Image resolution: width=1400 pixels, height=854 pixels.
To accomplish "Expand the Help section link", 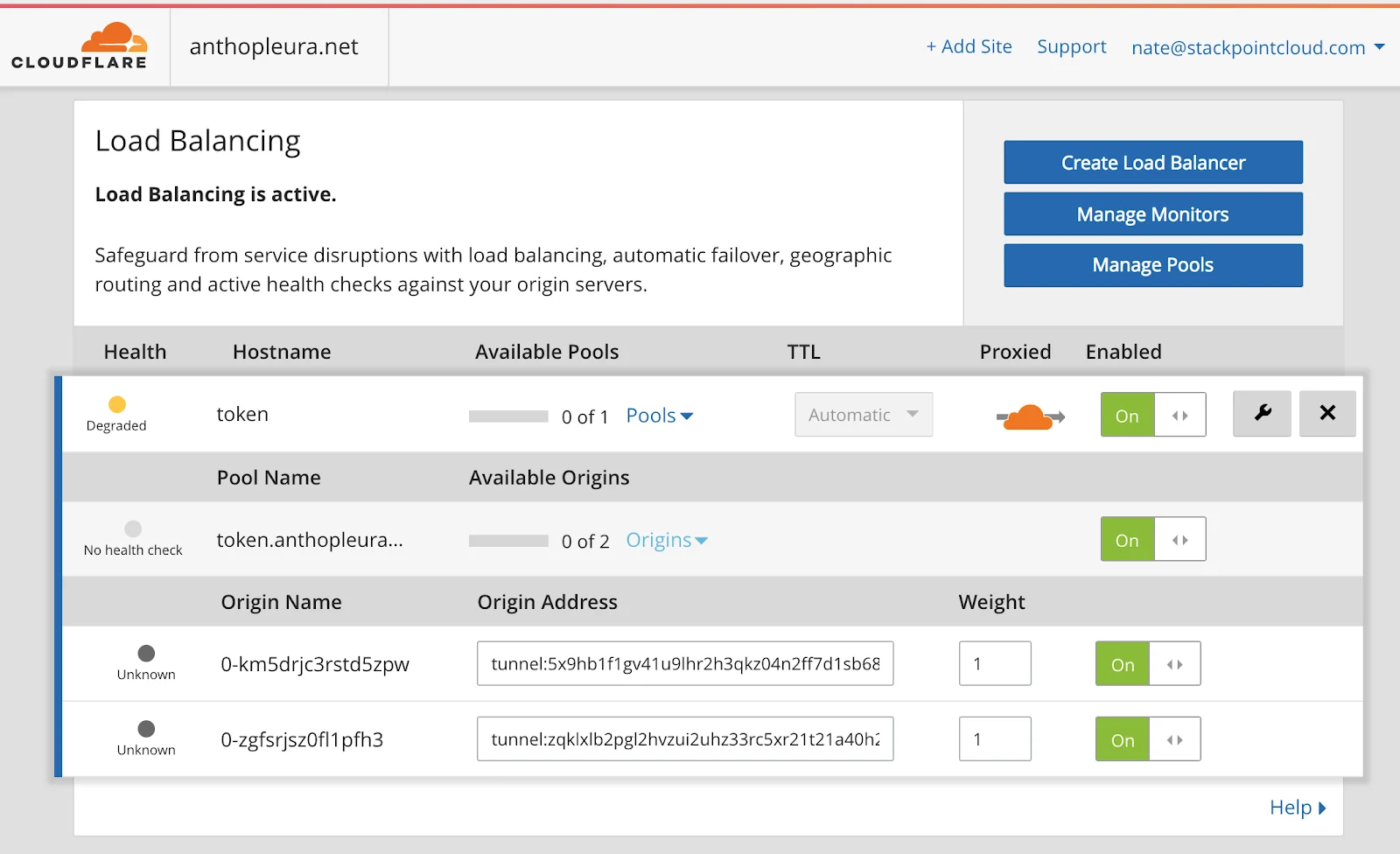I will click(1298, 808).
